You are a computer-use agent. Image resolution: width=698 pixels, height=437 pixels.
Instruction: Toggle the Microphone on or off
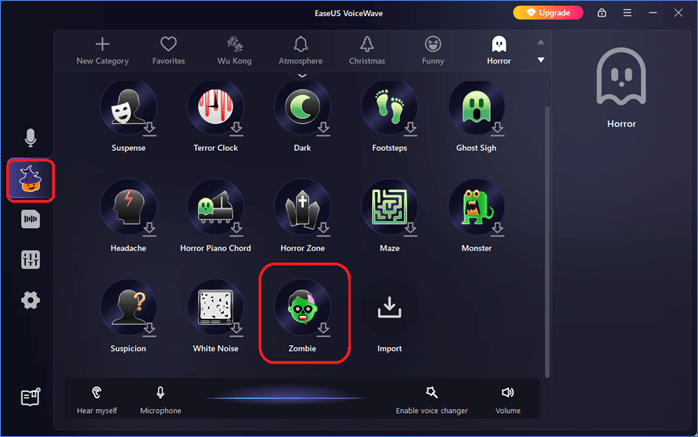160,399
